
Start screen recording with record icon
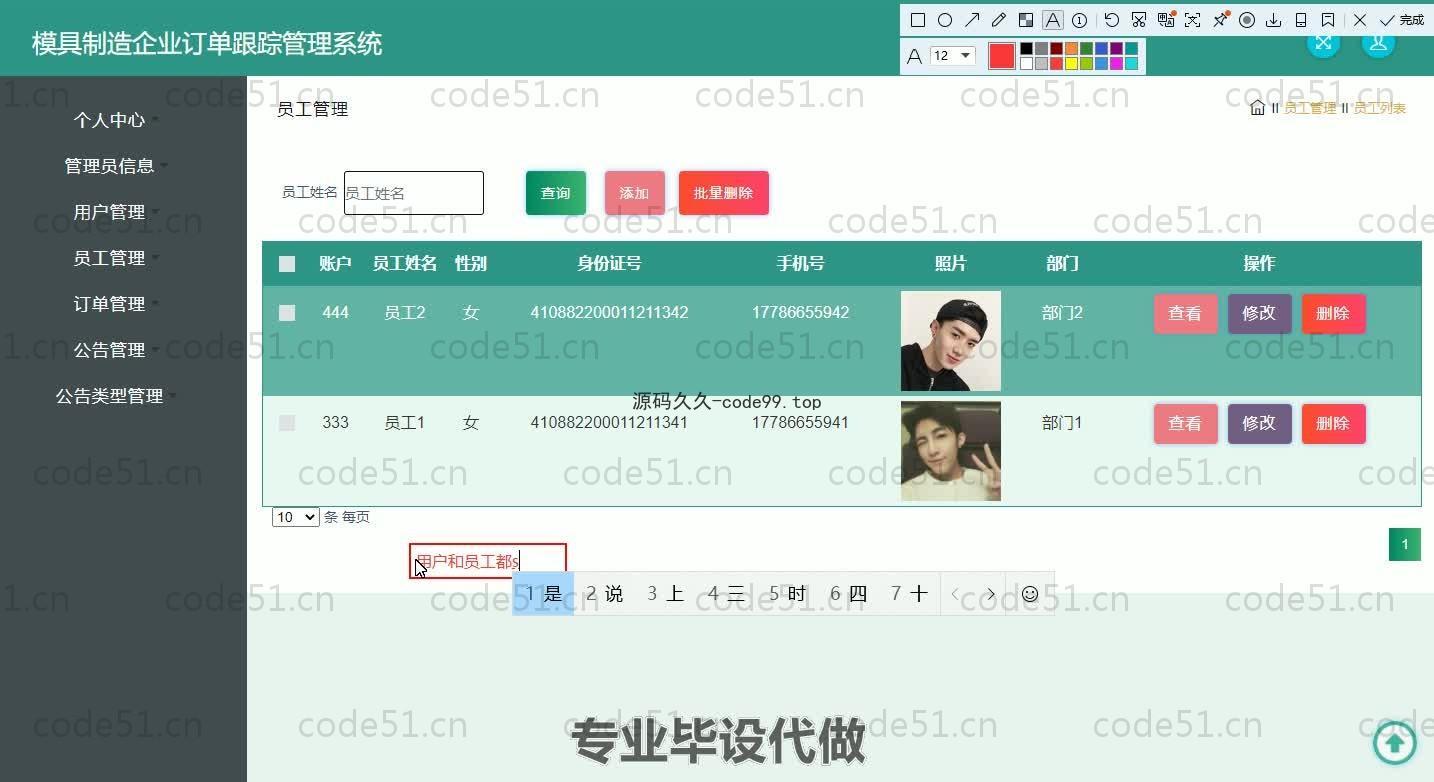click(1247, 20)
